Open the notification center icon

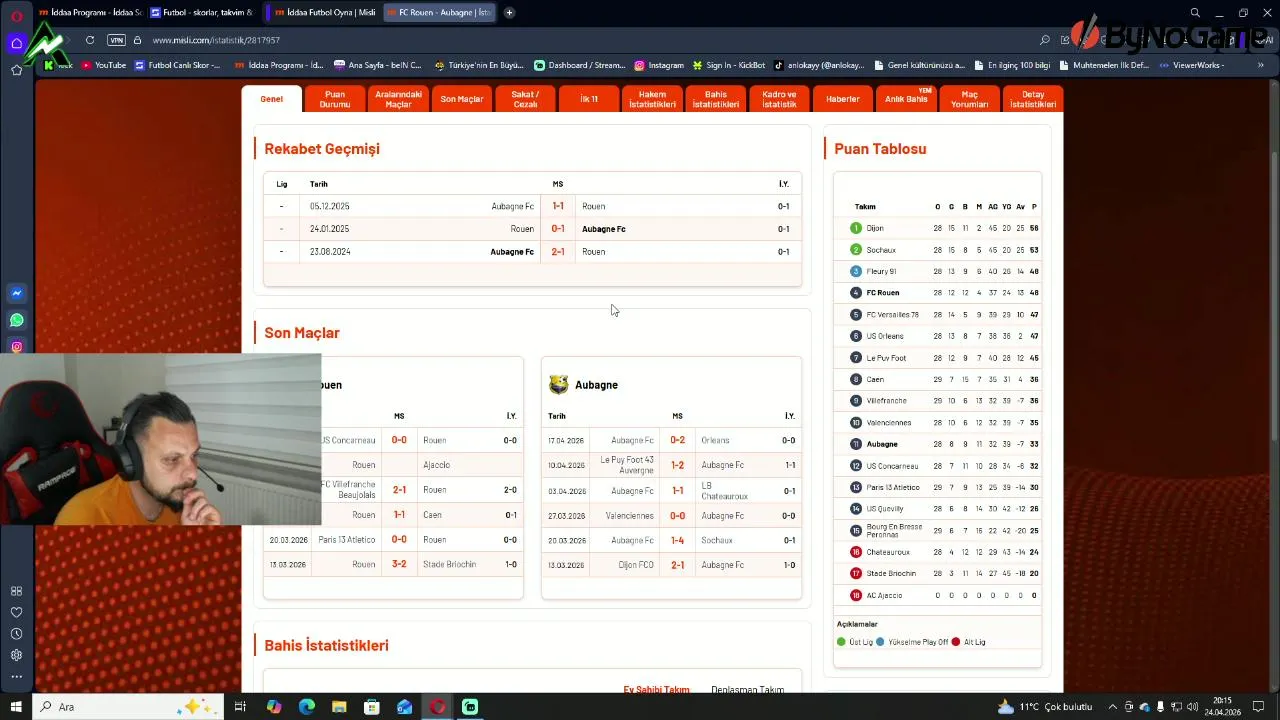1260,707
